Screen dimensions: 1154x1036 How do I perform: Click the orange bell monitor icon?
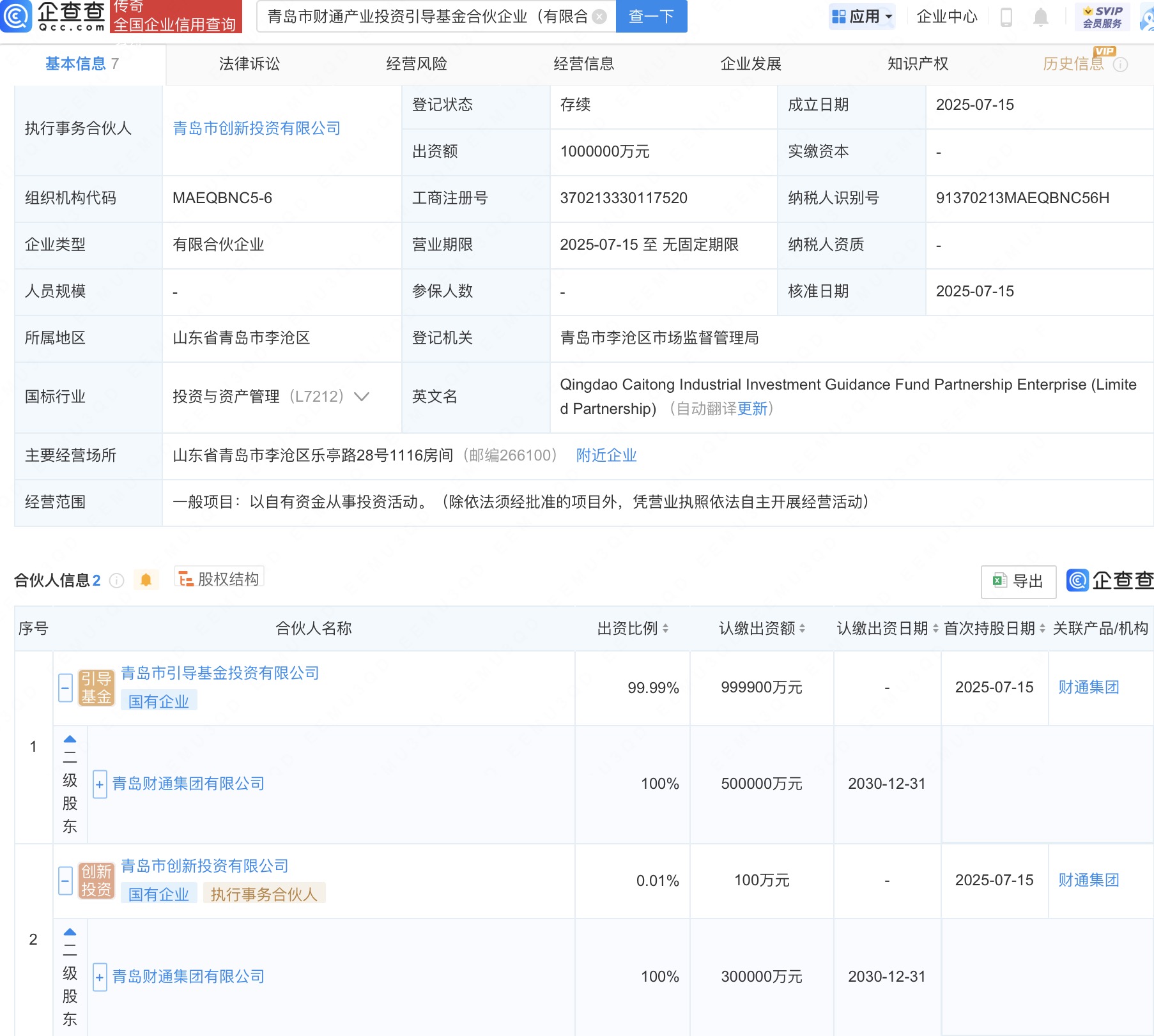pyautogui.click(x=146, y=580)
